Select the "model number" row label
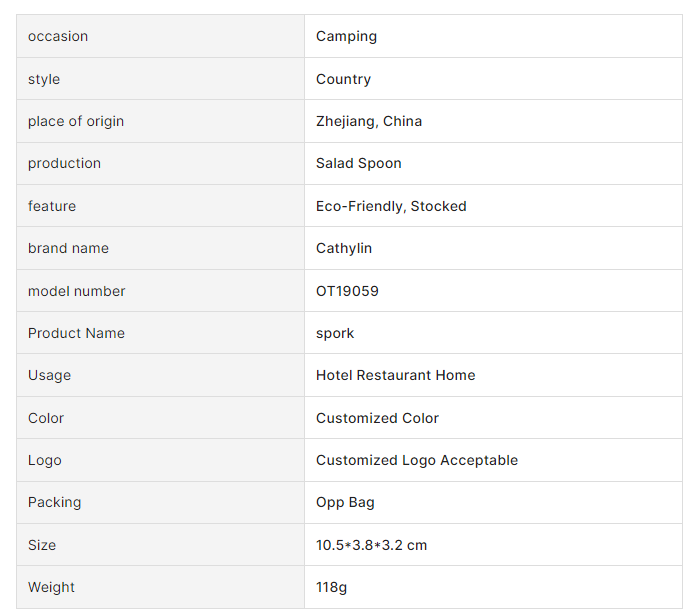The image size is (699, 616). click(77, 291)
